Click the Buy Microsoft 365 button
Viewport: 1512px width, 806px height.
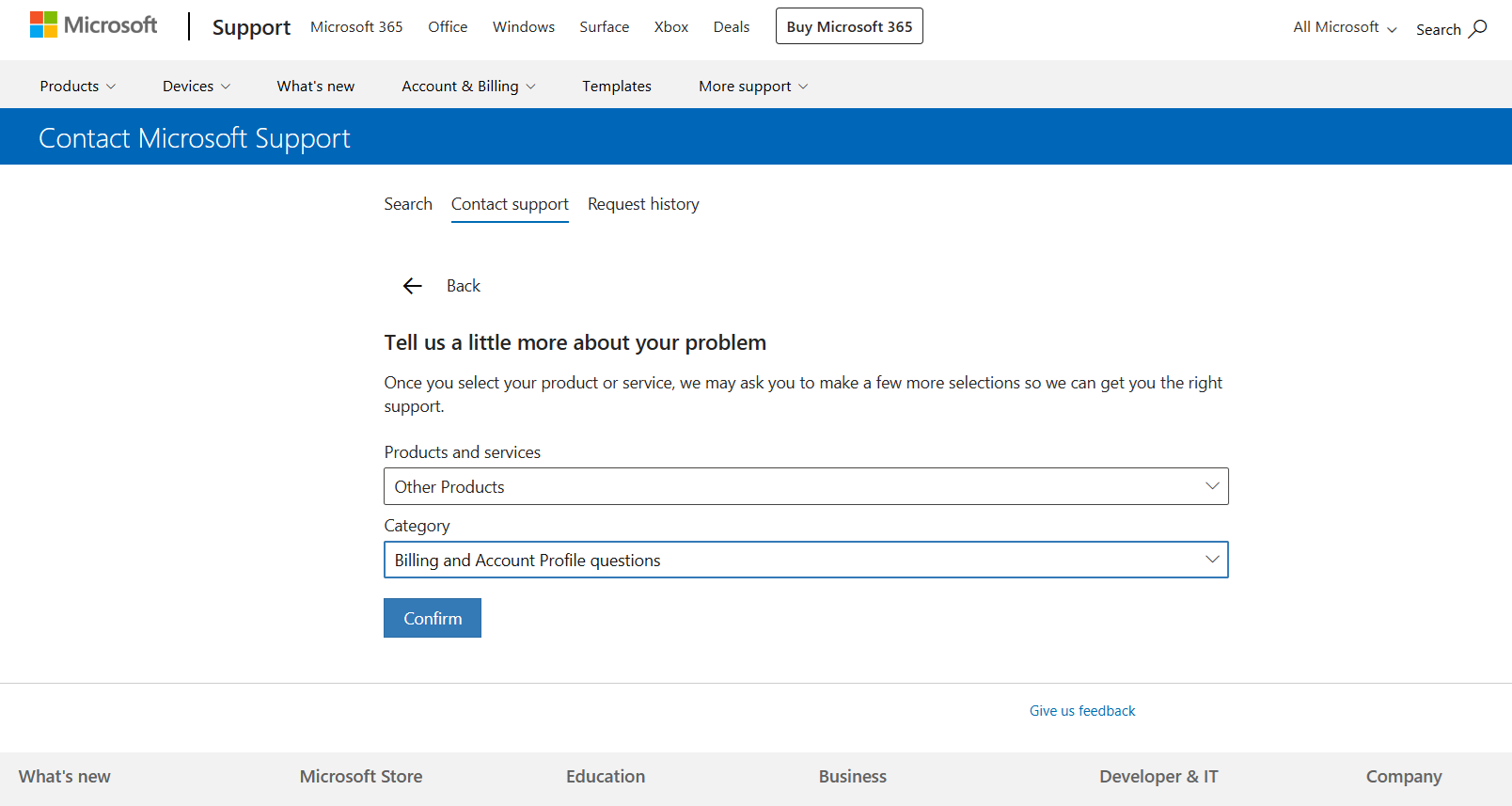coord(849,26)
